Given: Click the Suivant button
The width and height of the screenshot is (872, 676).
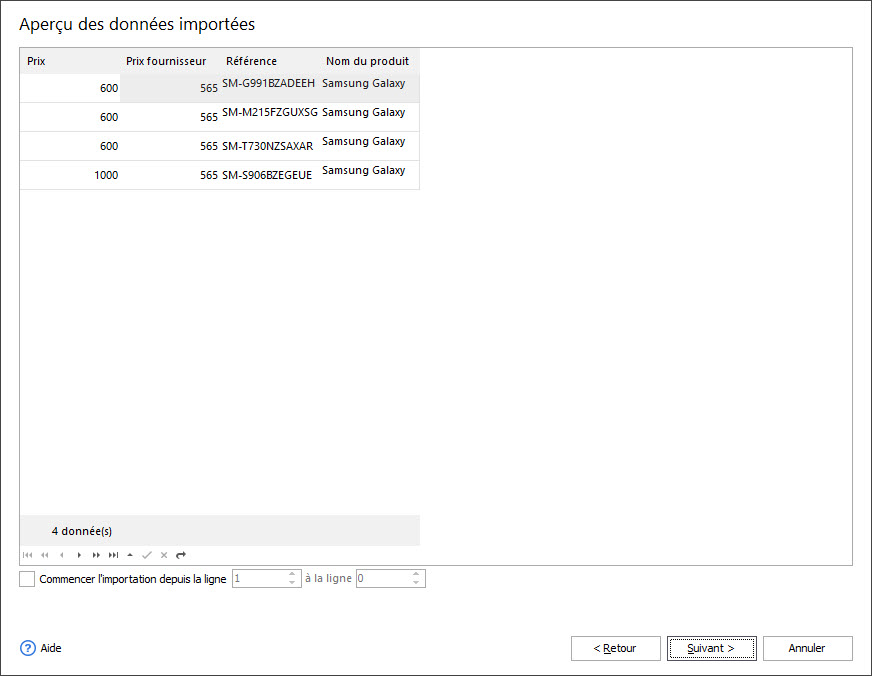Looking at the screenshot, I should tap(712, 648).
